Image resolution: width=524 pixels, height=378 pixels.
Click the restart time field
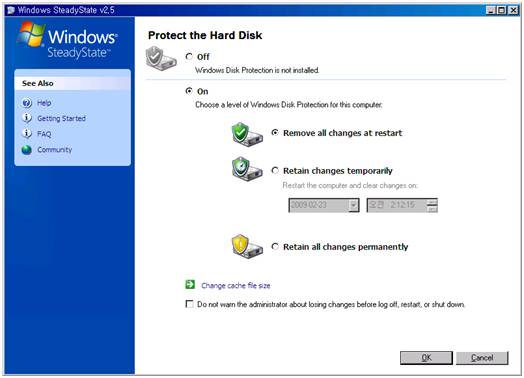click(x=402, y=205)
